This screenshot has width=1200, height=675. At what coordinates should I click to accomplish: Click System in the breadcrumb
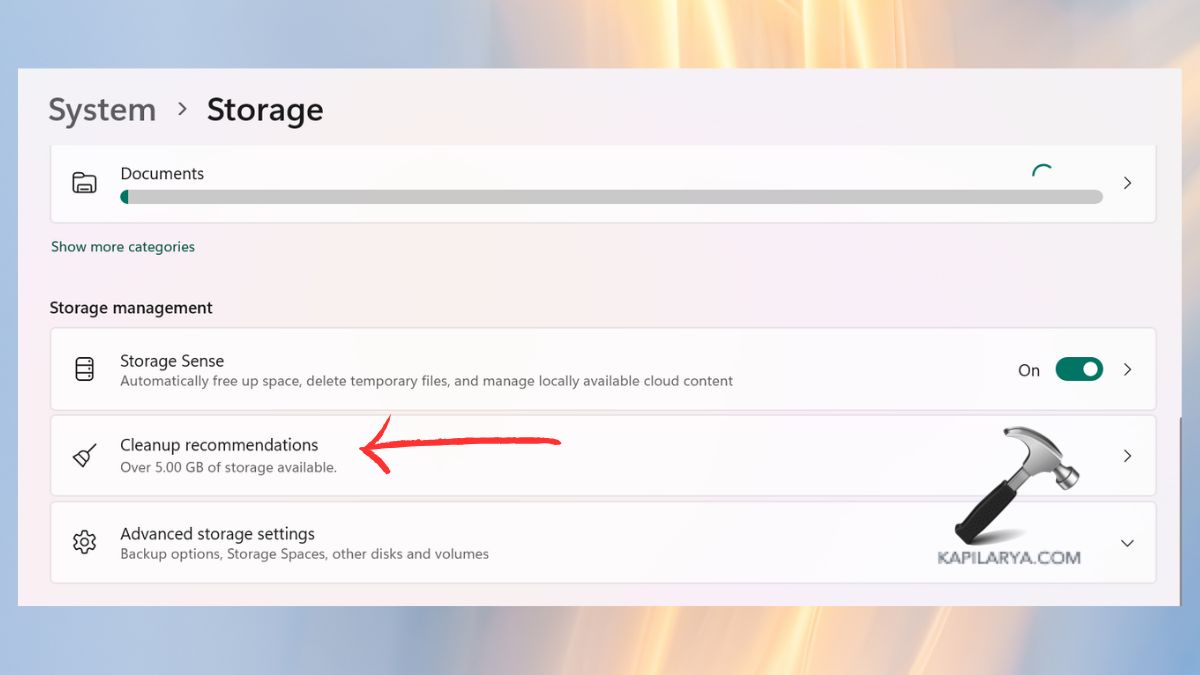click(x=101, y=110)
